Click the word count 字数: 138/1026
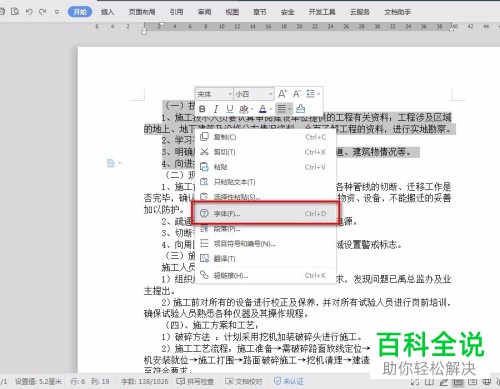The width and height of the screenshot is (500, 389). (x=144, y=381)
